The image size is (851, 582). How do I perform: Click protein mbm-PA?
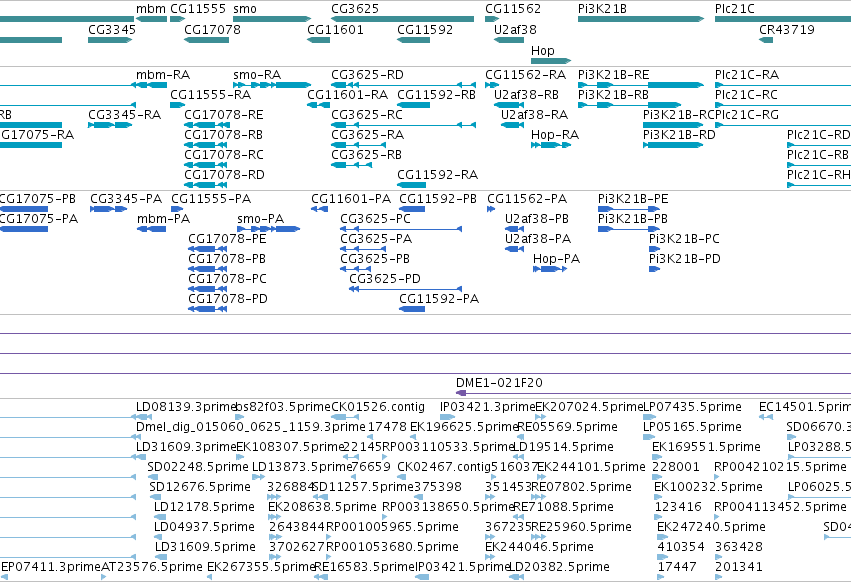(151, 229)
